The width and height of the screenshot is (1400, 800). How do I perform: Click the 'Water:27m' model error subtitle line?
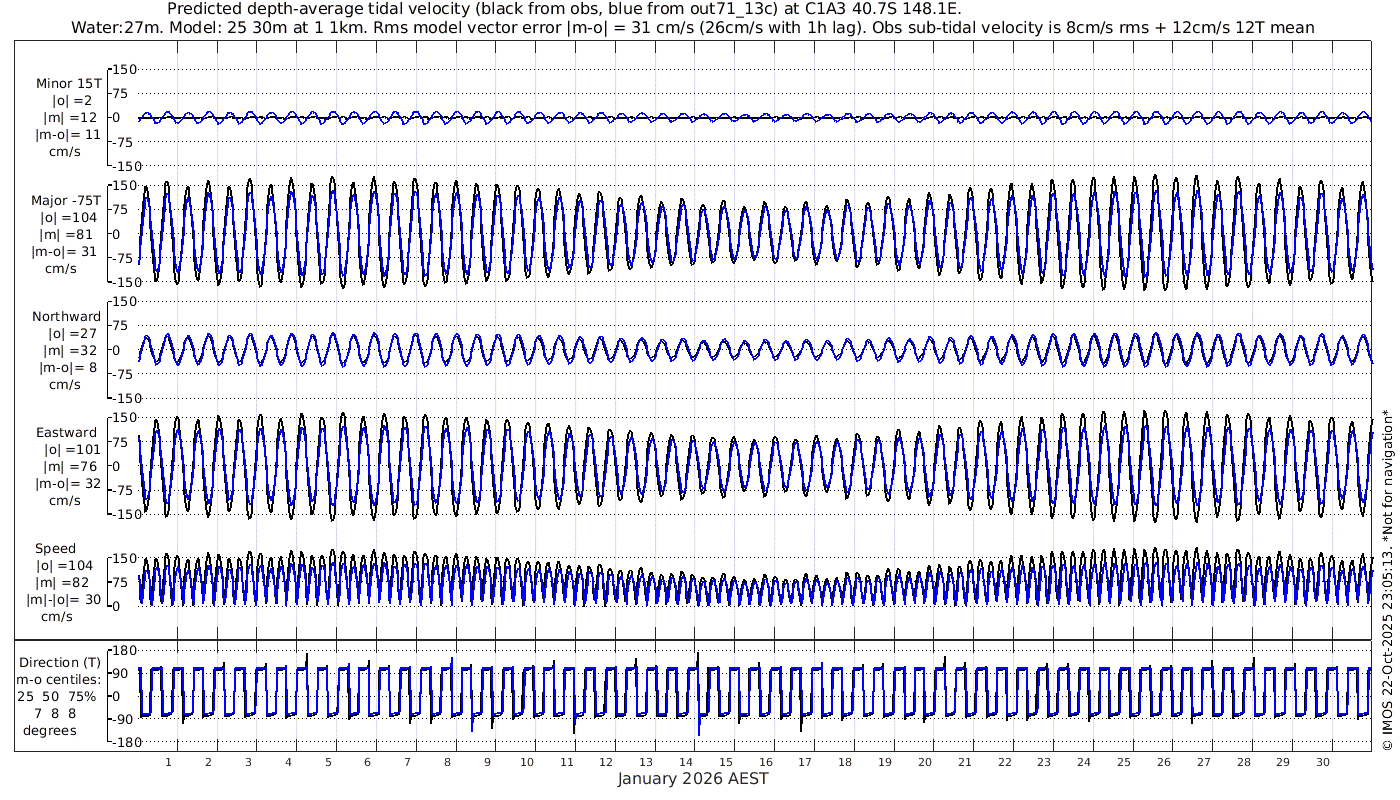pyautogui.click(x=692, y=27)
